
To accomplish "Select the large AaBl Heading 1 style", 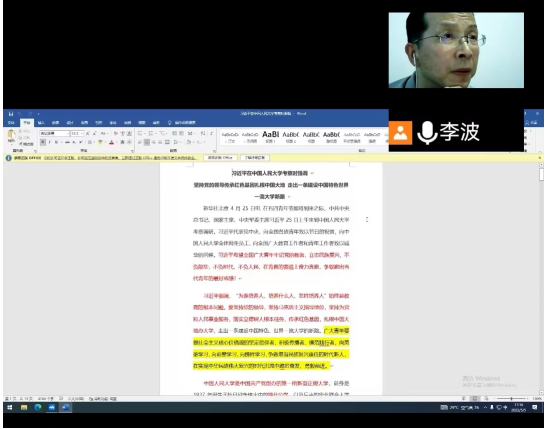I will tap(271, 136).
